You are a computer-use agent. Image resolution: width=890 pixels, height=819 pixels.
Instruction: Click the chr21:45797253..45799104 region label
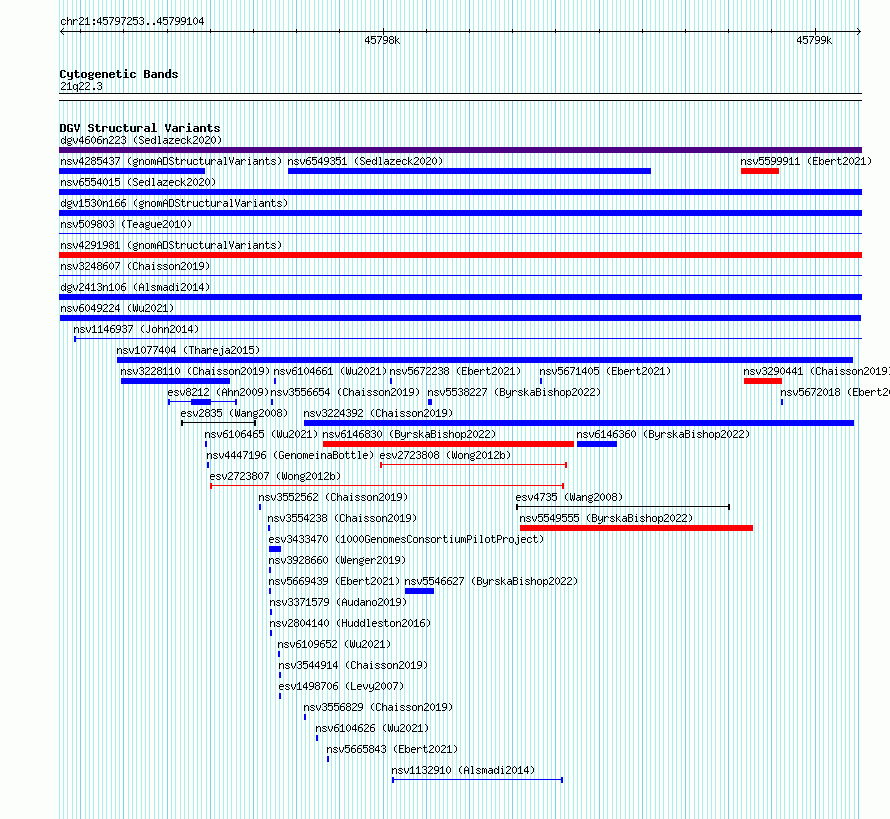click(x=132, y=22)
